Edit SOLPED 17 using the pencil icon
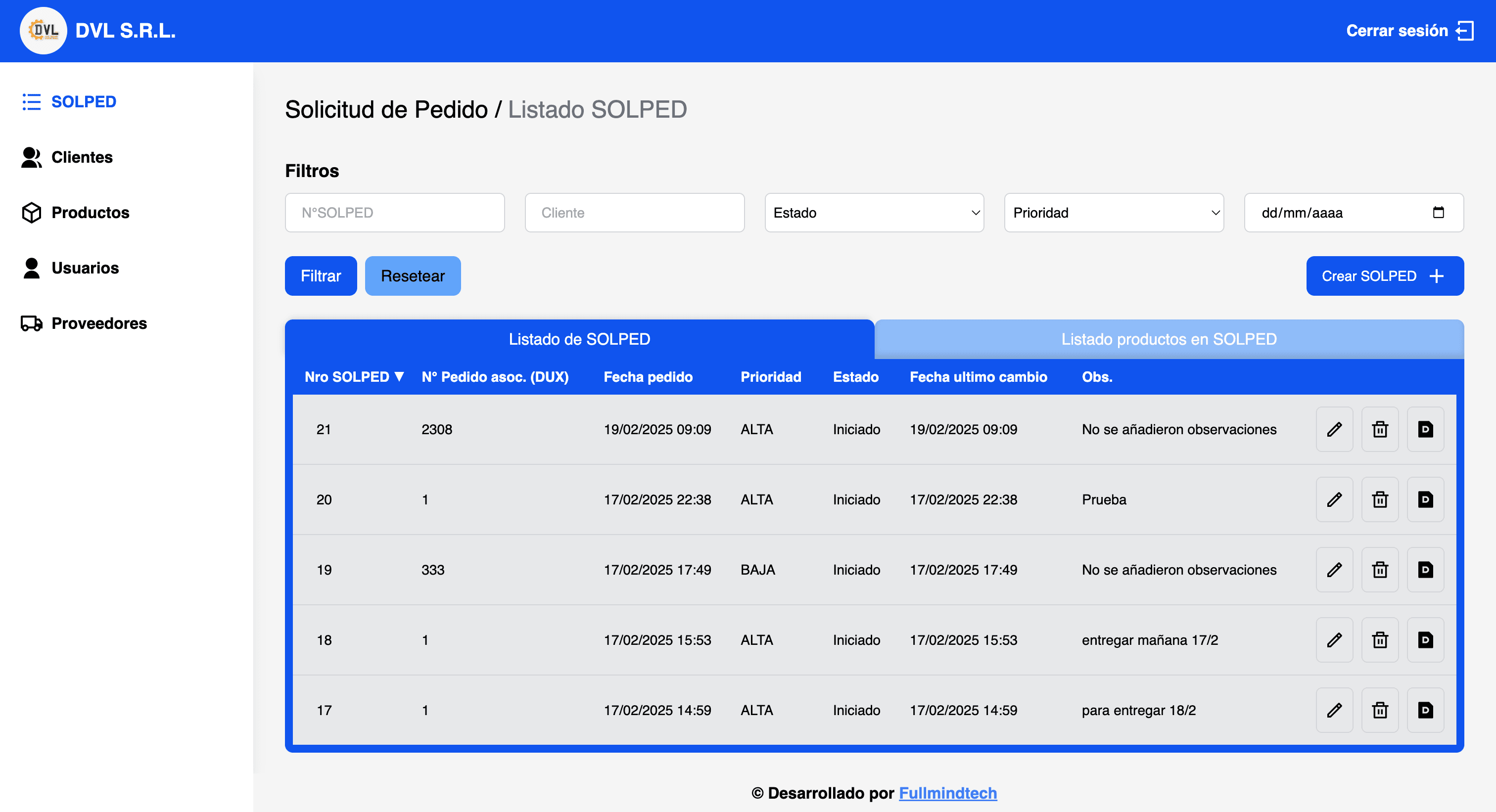Viewport: 1496px width, 812px height. tap(1334, 711)
